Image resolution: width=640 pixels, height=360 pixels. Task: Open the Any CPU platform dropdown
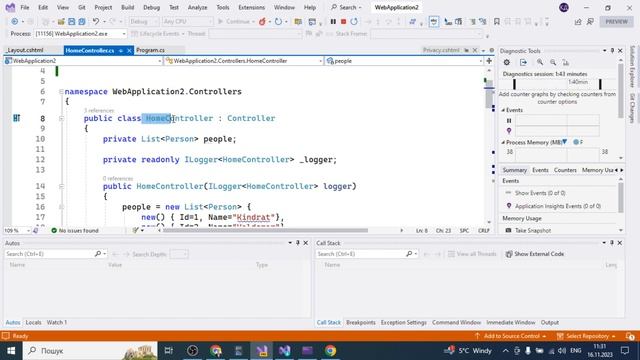coord(187,22)
